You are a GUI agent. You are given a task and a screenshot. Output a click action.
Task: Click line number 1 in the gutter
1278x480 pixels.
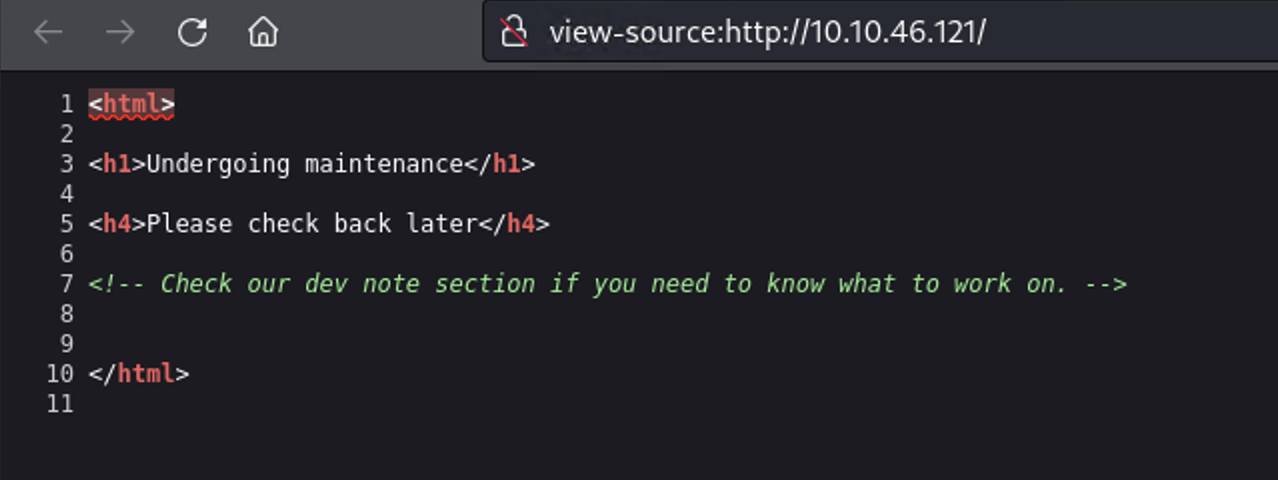[x=66, y=104]
